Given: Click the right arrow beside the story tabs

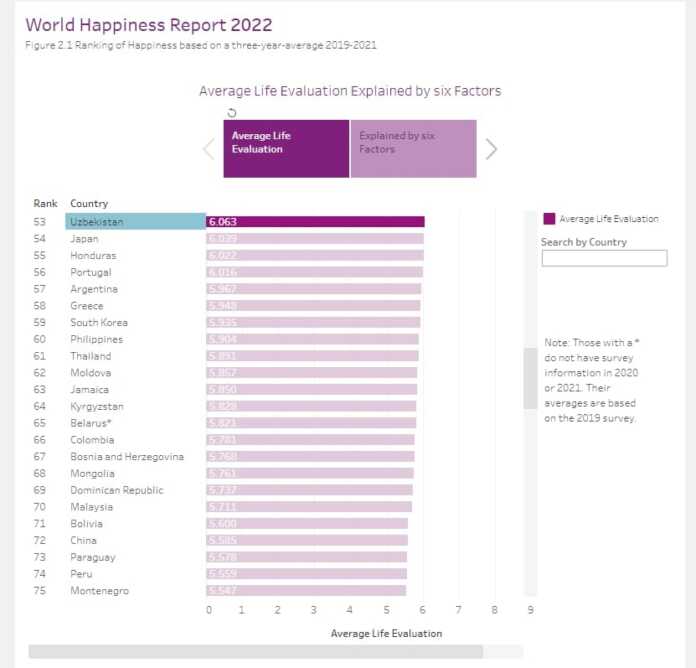Looking at the screenshot, I should tap(491, 149).
